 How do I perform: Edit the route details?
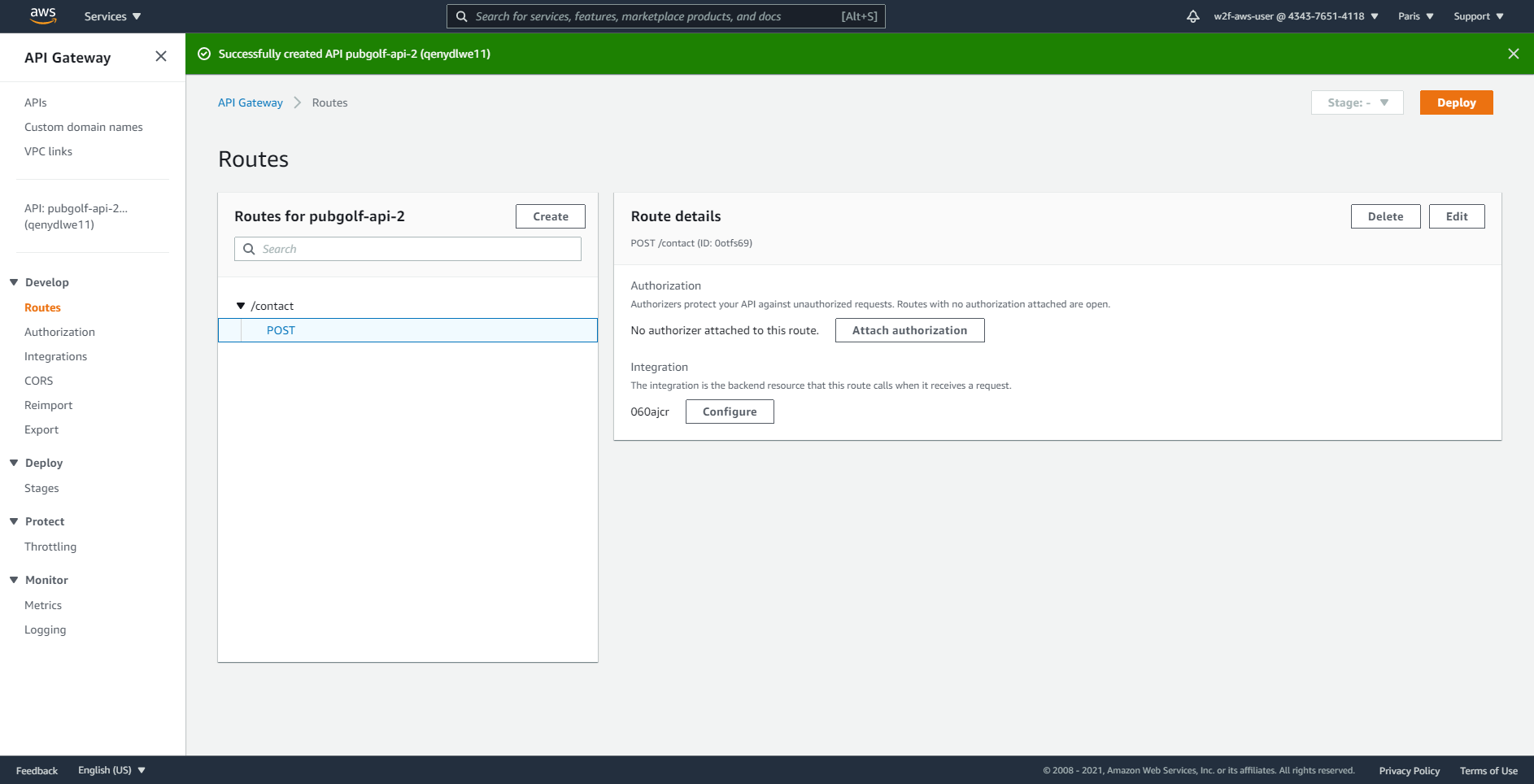point(1457,216)
